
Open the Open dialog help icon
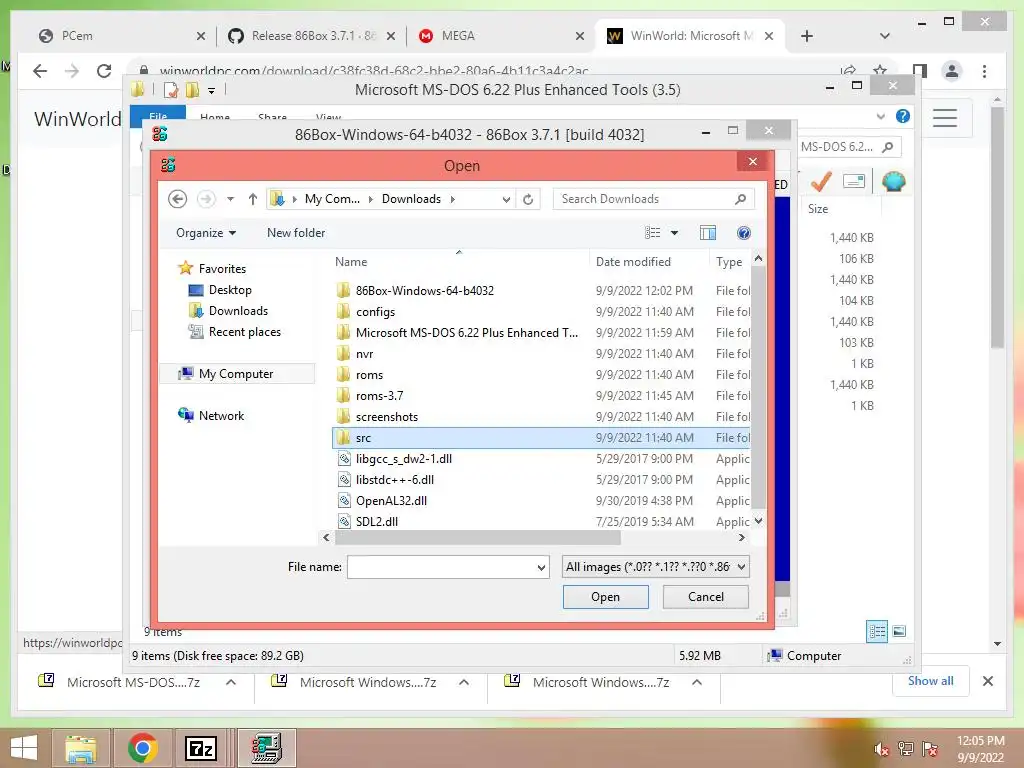(x=743, y=233)
